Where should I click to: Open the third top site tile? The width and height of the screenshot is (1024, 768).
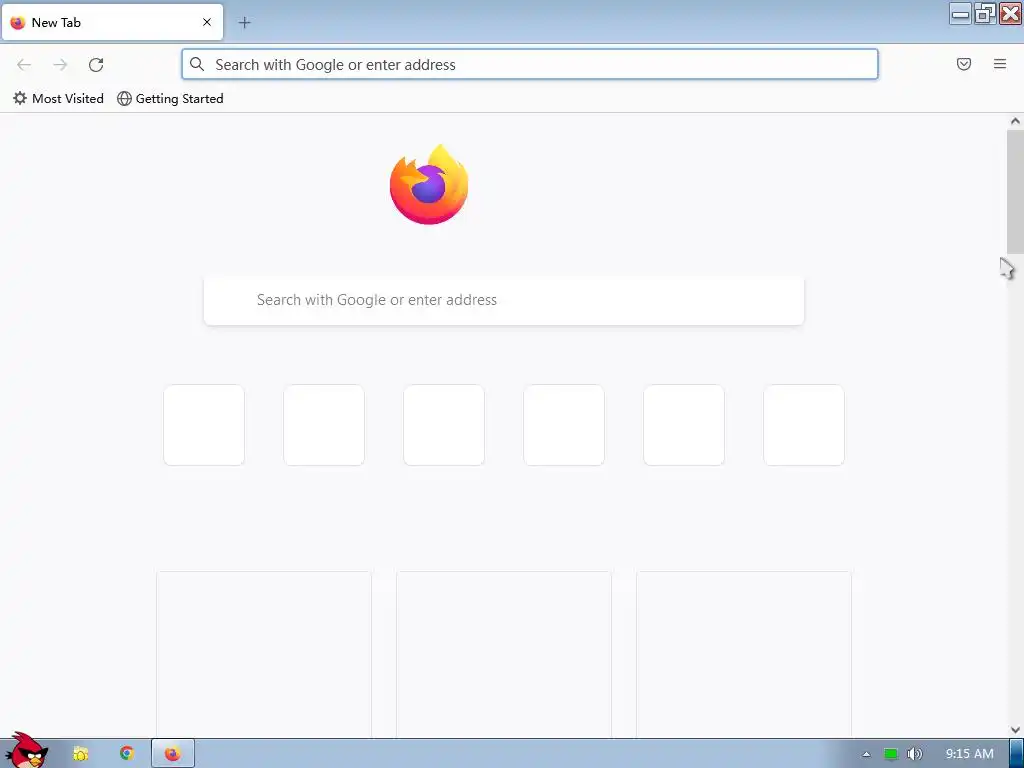coord(444,425)
